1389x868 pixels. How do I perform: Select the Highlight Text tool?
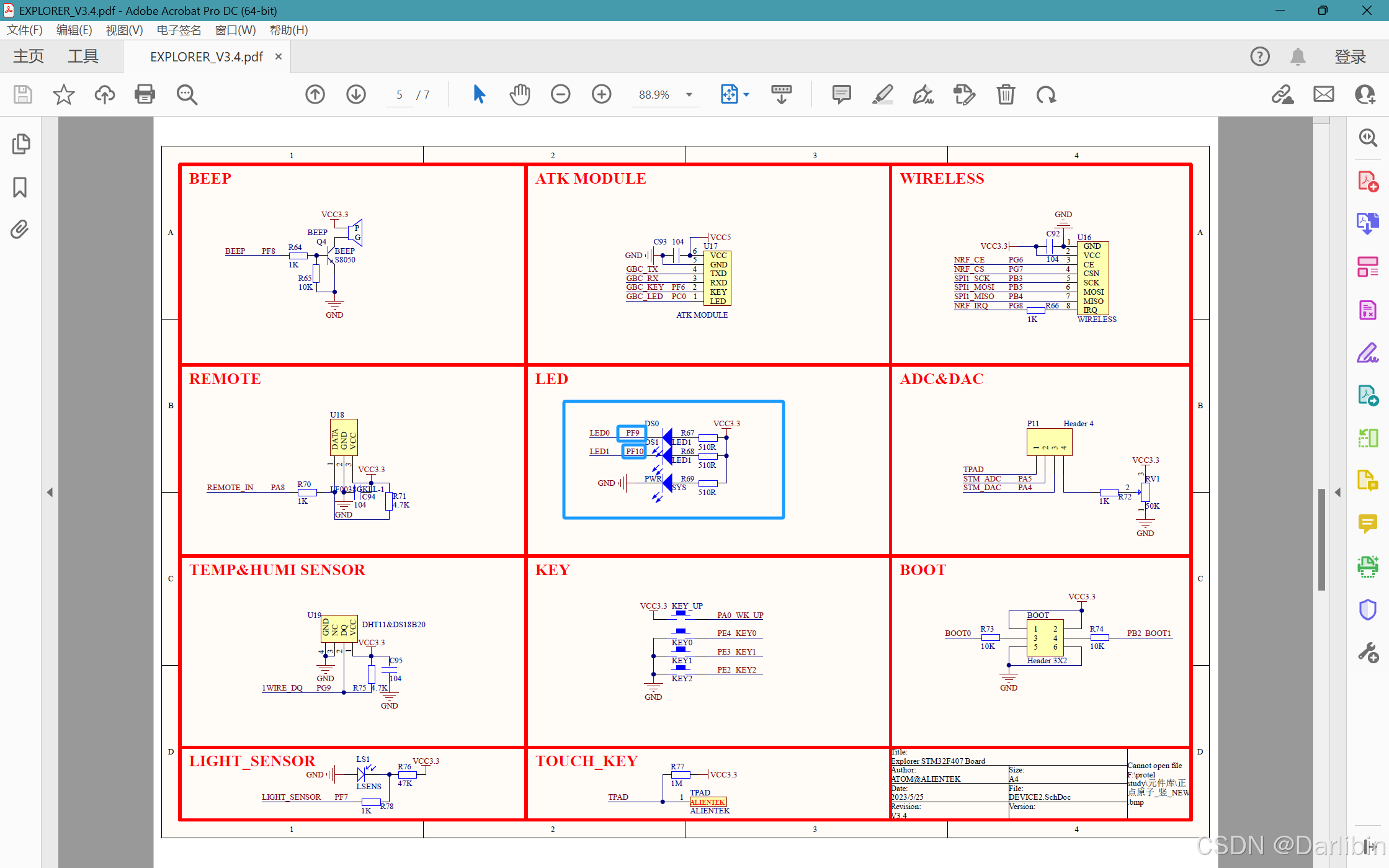pyautogui.click(x=883, y=94)
